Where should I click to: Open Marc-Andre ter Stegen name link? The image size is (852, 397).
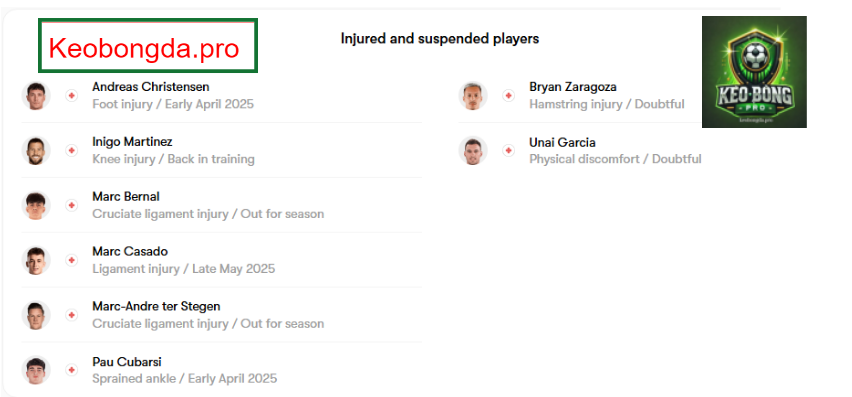(x=156, y=306)
